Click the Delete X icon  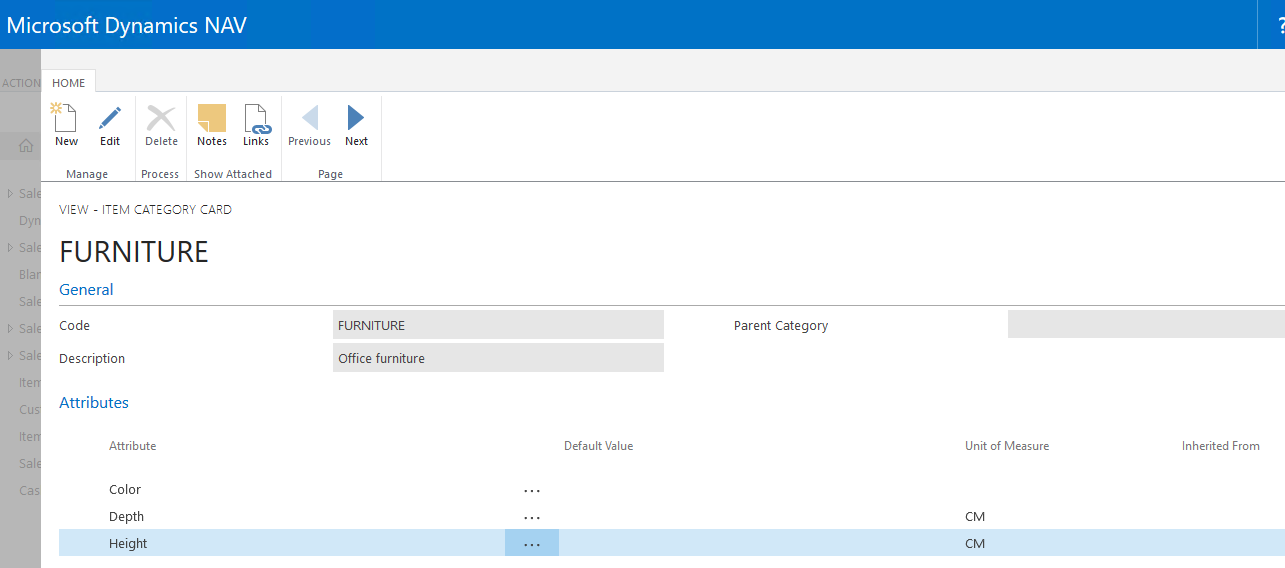tap(161, 119)
